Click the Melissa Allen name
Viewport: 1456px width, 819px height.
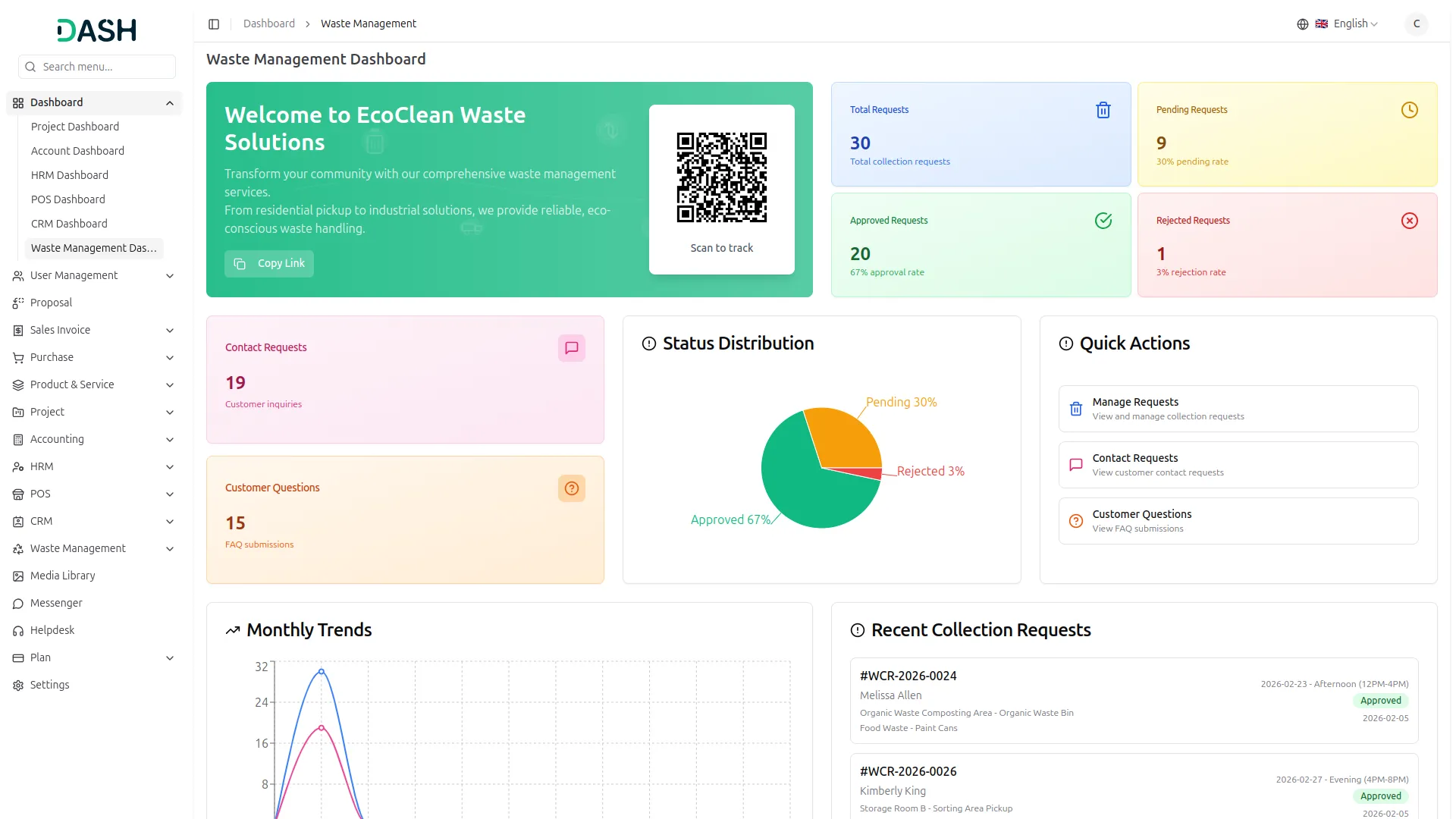pos(890,695)
